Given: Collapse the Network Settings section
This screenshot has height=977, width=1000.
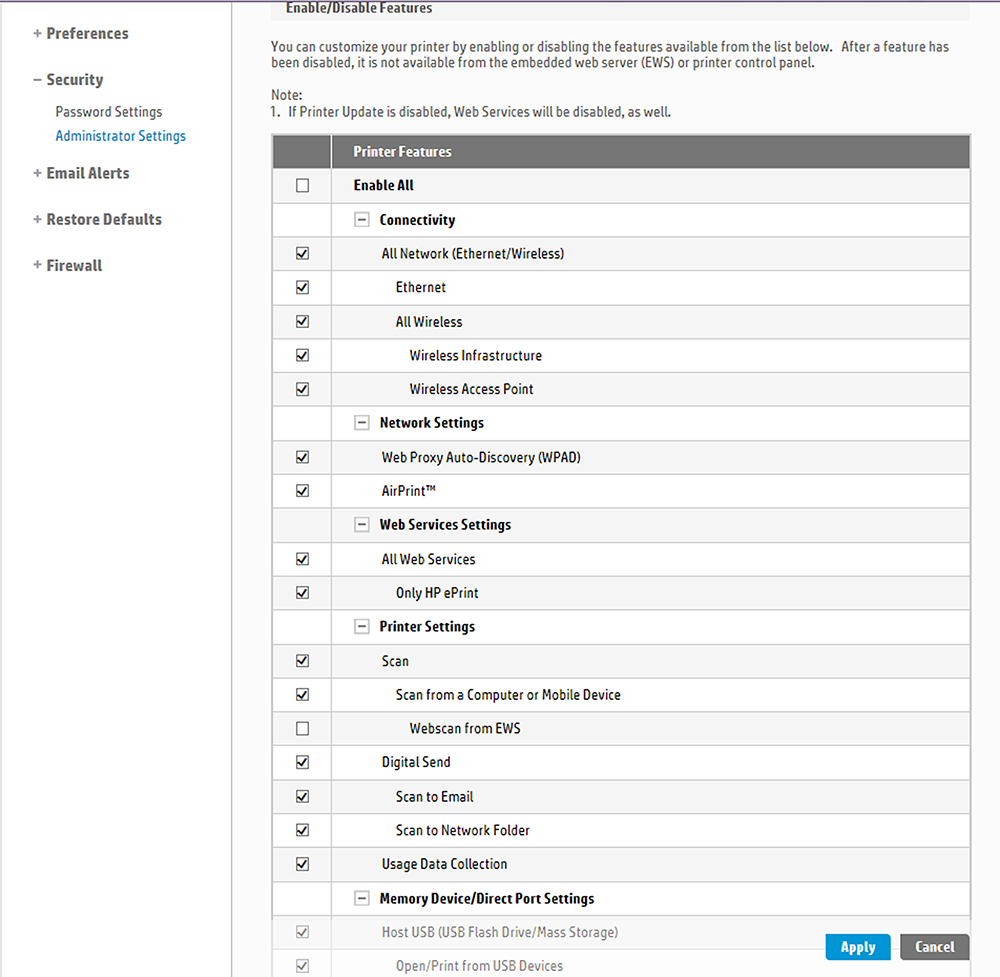Looking at the screenshot, I should click(x=362, y=423).
